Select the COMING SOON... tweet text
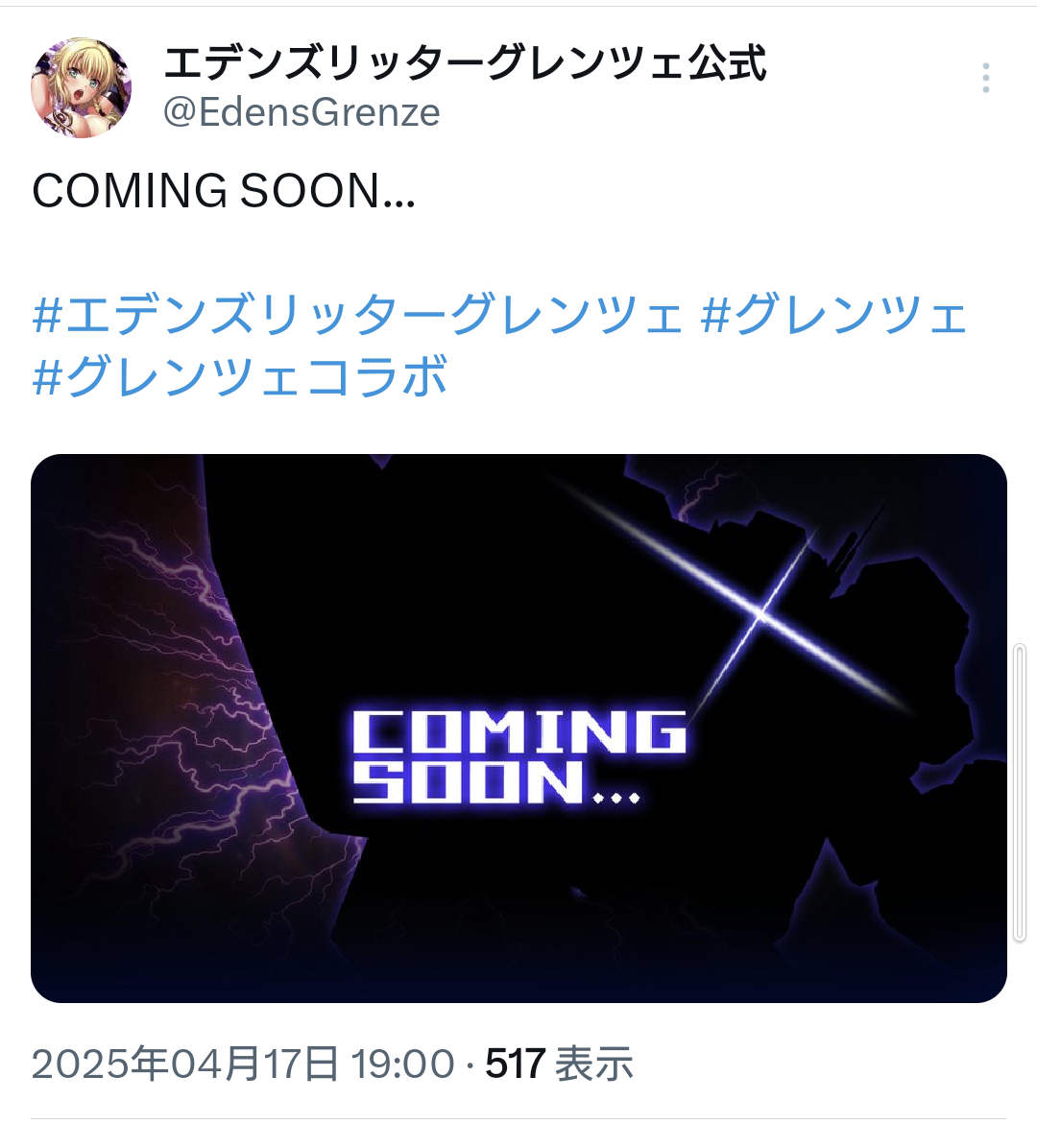 224,191
